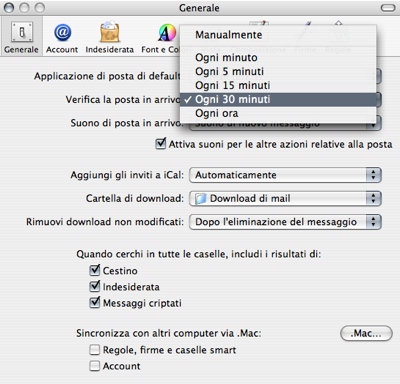
Task: Choose Ogni 15 minuti option
Action: click(x=278, y=85)
